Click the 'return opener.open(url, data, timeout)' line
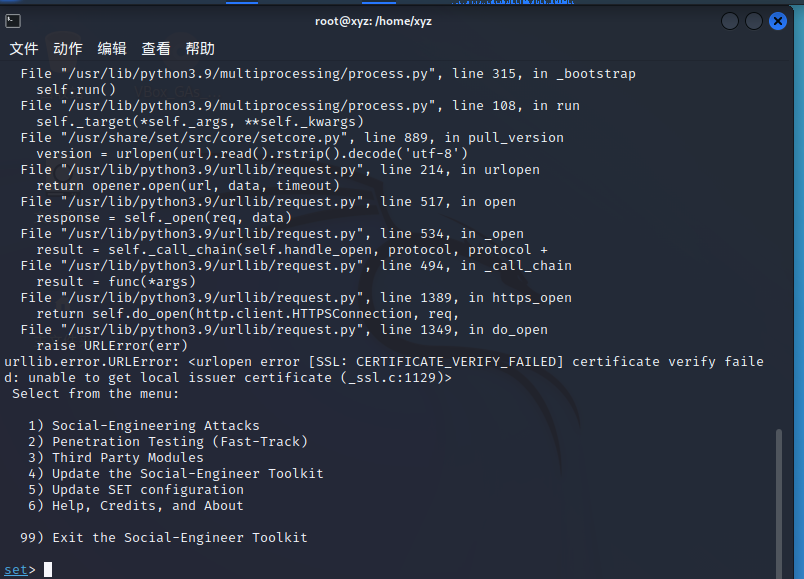 coord(188,186)
